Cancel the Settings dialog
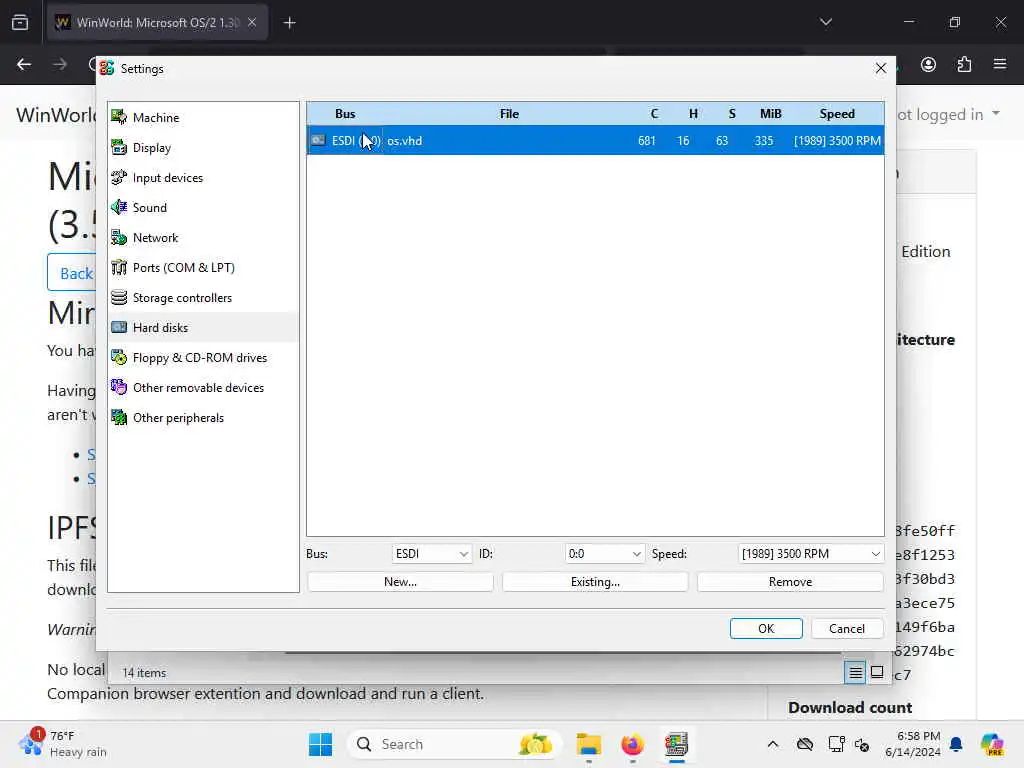 847,628
